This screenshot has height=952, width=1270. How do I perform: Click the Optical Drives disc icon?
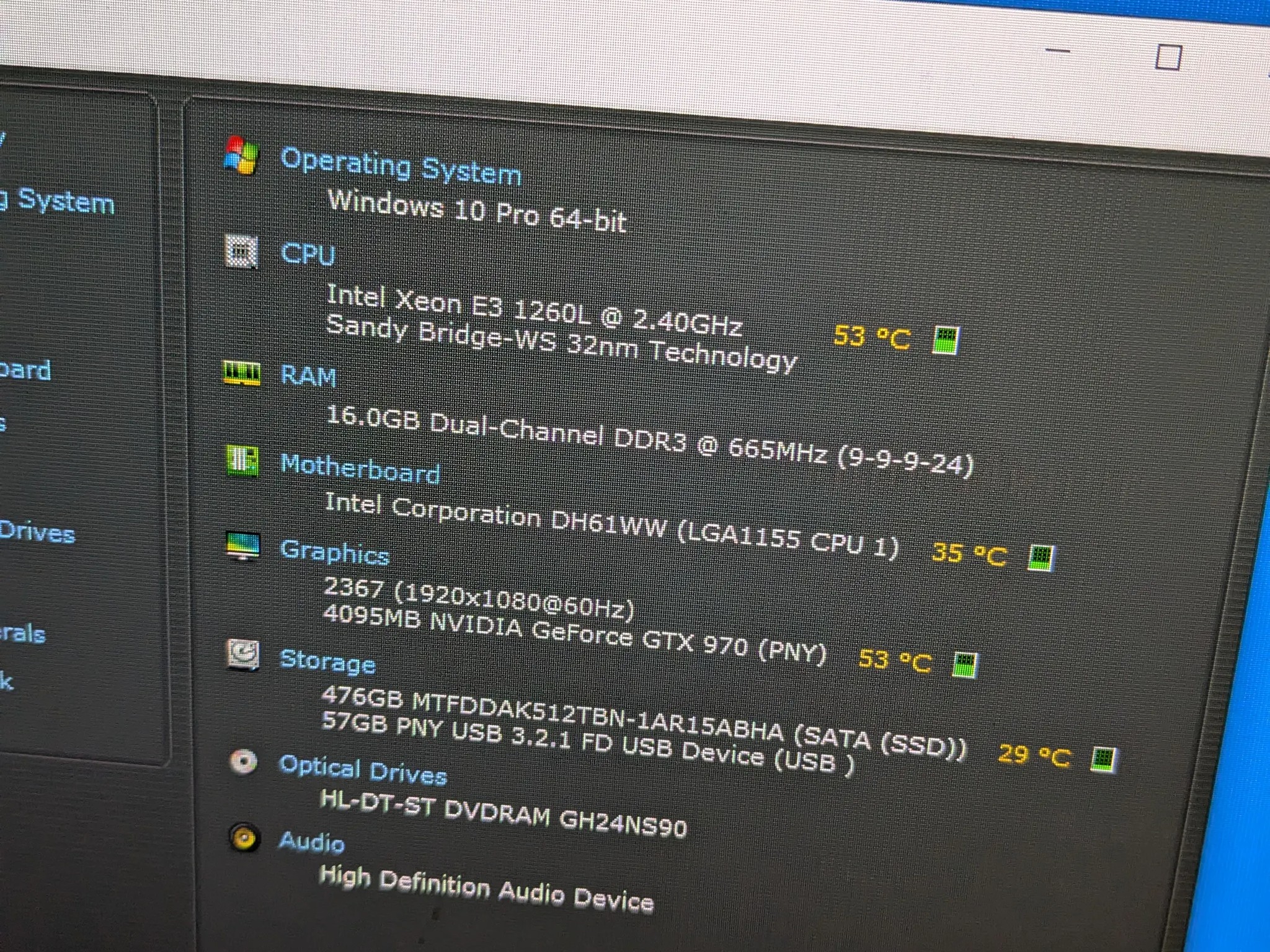(x=242, y=762)
